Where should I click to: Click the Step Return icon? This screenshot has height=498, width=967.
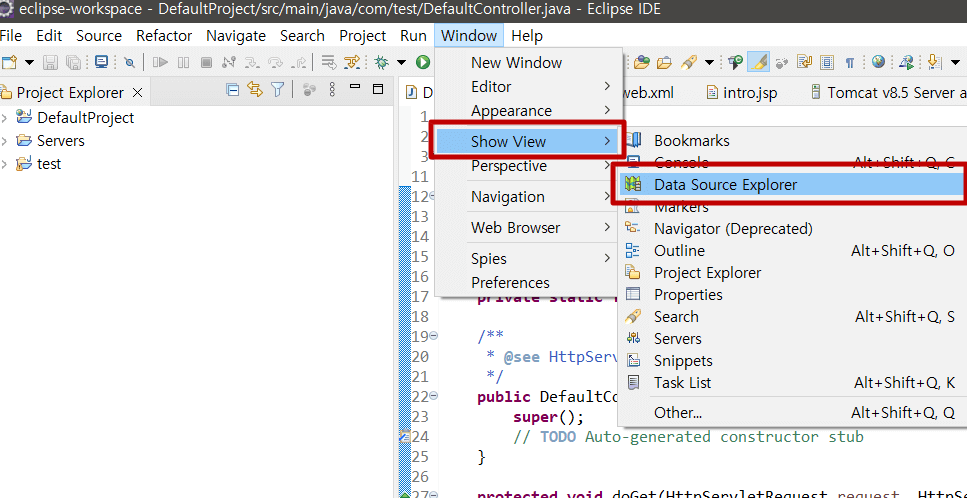coord(298,62)
